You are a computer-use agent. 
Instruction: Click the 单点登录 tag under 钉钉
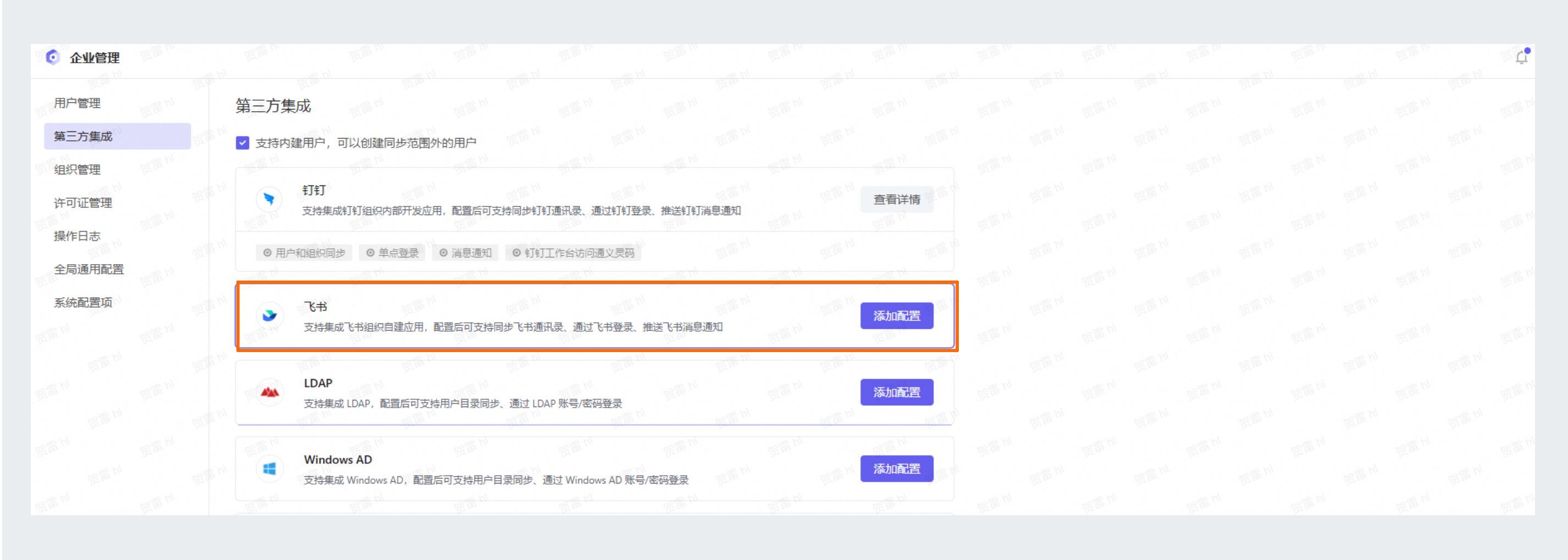(392, 253)
